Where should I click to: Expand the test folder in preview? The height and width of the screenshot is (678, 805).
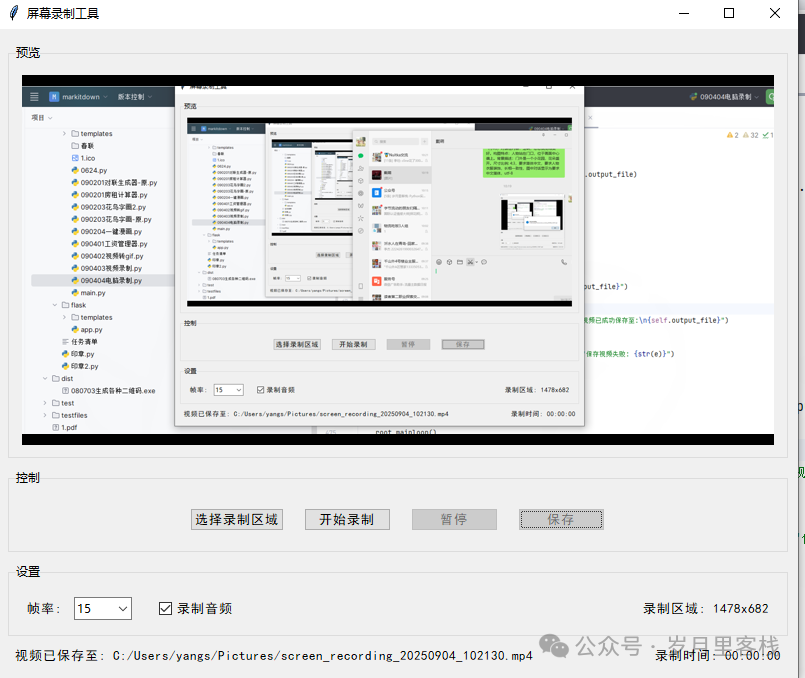(45, 403)
